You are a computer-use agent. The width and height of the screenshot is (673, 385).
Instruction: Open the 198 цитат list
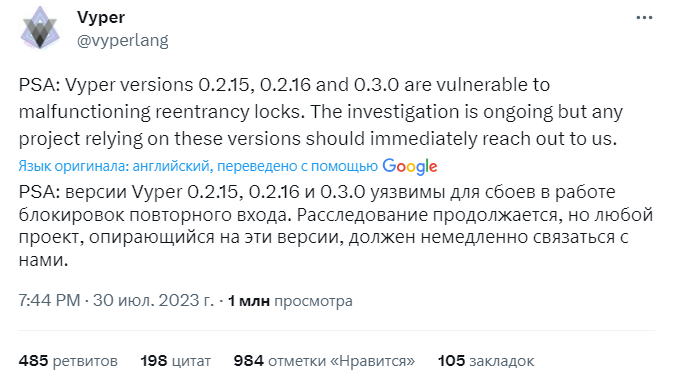point(176,361)
